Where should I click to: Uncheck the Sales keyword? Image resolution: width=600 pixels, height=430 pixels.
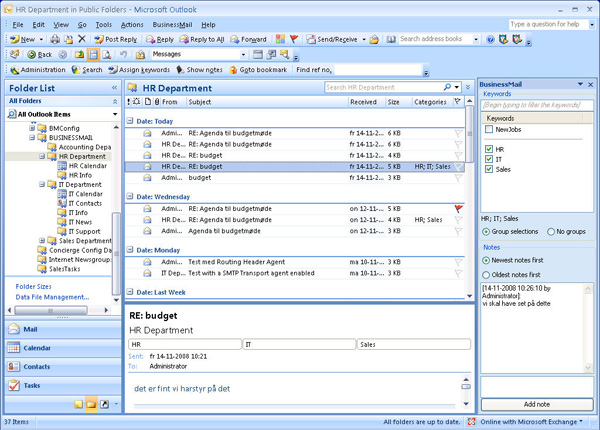pyautogui.click(x=489, y=169)
